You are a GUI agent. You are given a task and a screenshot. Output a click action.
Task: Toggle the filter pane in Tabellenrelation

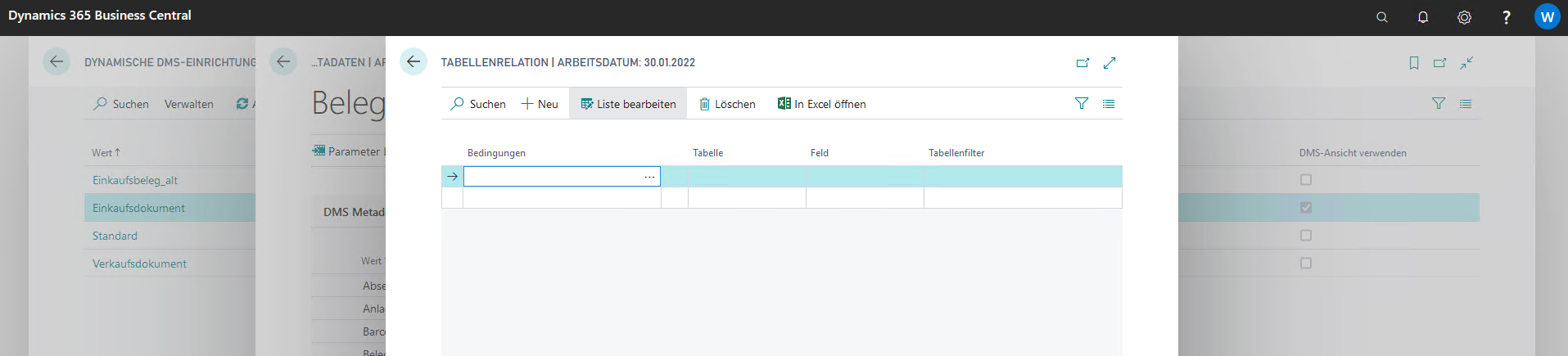point(1082,104)
